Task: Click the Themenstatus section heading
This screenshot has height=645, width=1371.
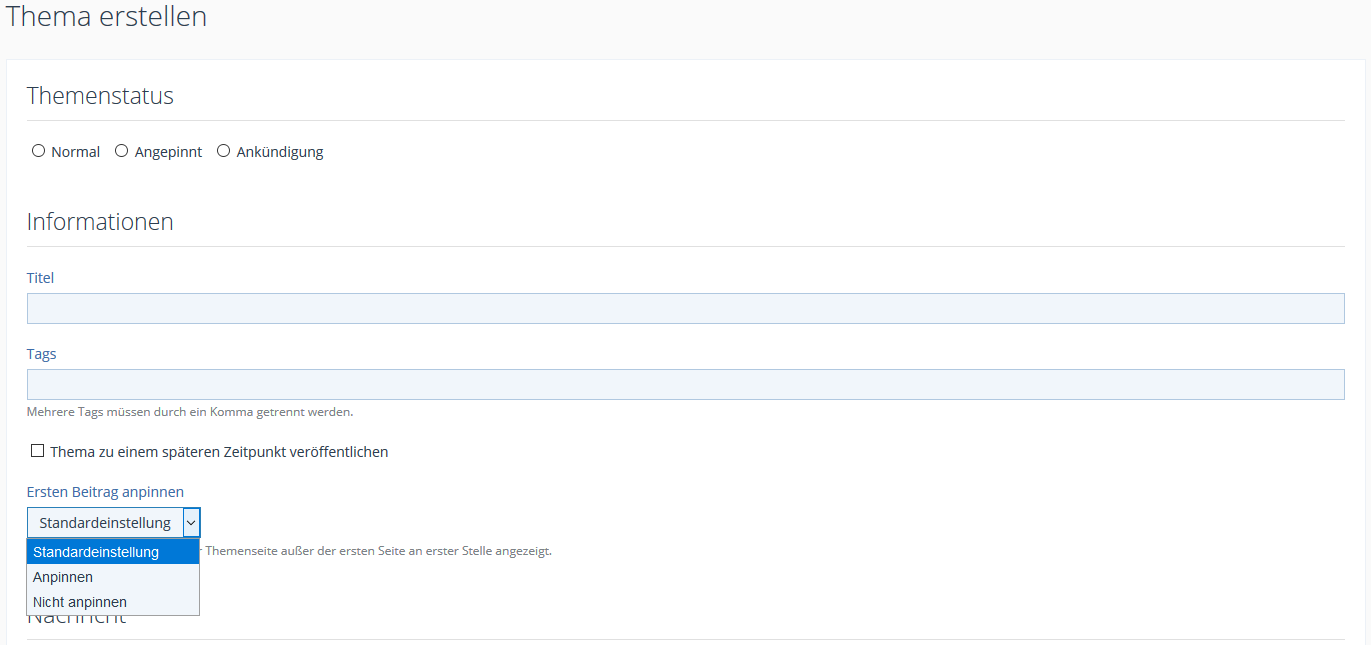Action: (x=100, y=96)
